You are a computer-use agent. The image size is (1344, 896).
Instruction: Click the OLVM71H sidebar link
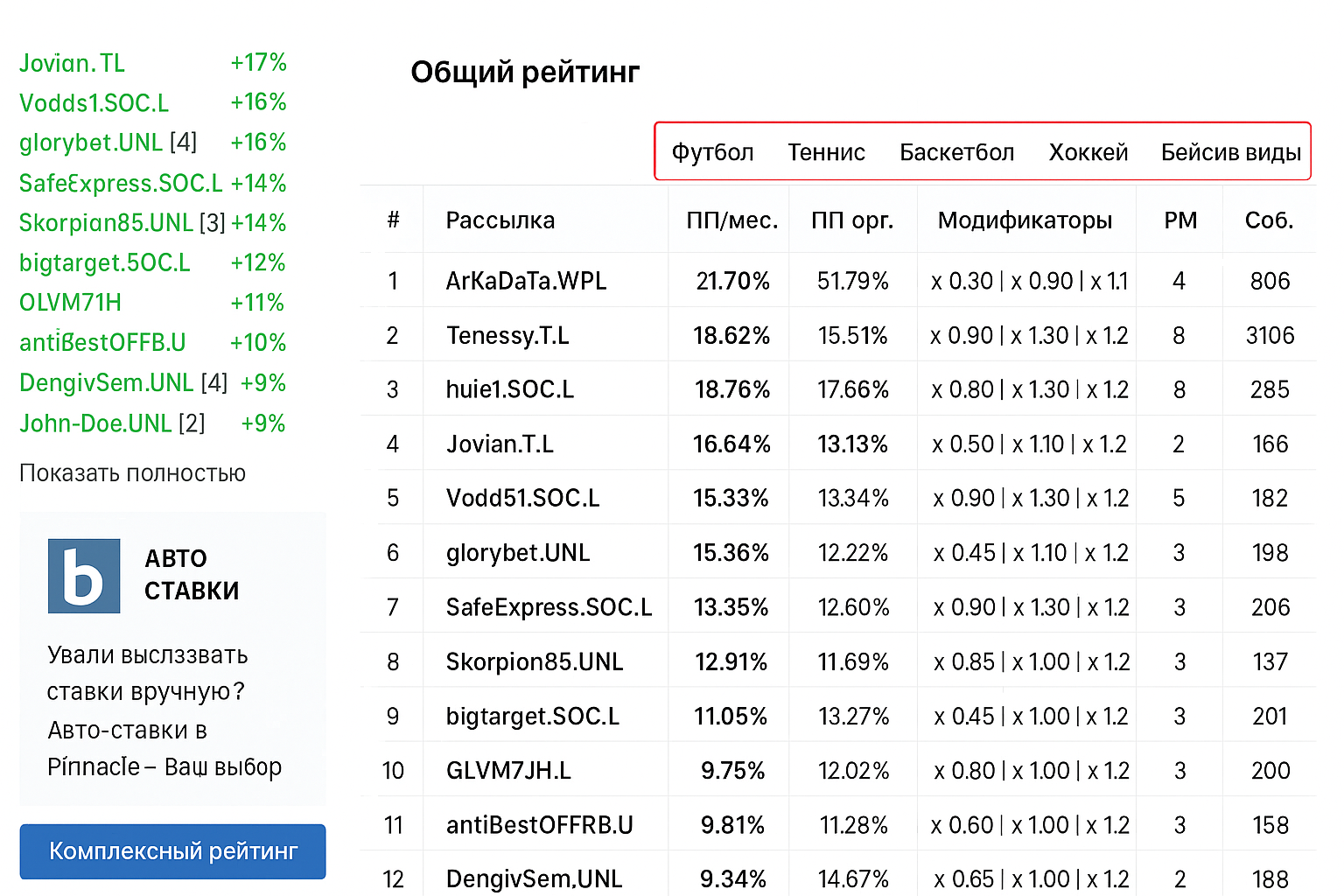coord(70,303)
